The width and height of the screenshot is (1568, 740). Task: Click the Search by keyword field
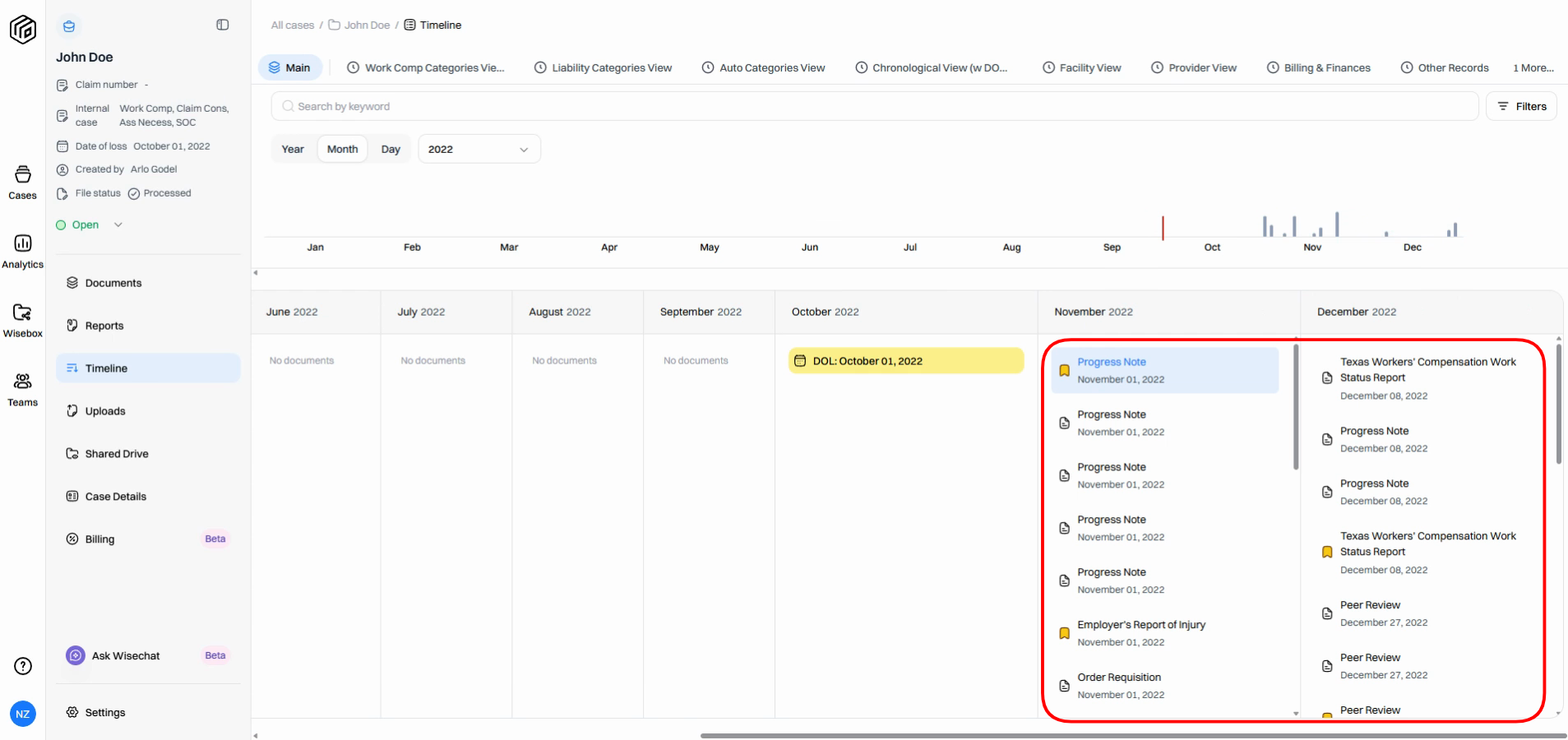coord(874,106)
